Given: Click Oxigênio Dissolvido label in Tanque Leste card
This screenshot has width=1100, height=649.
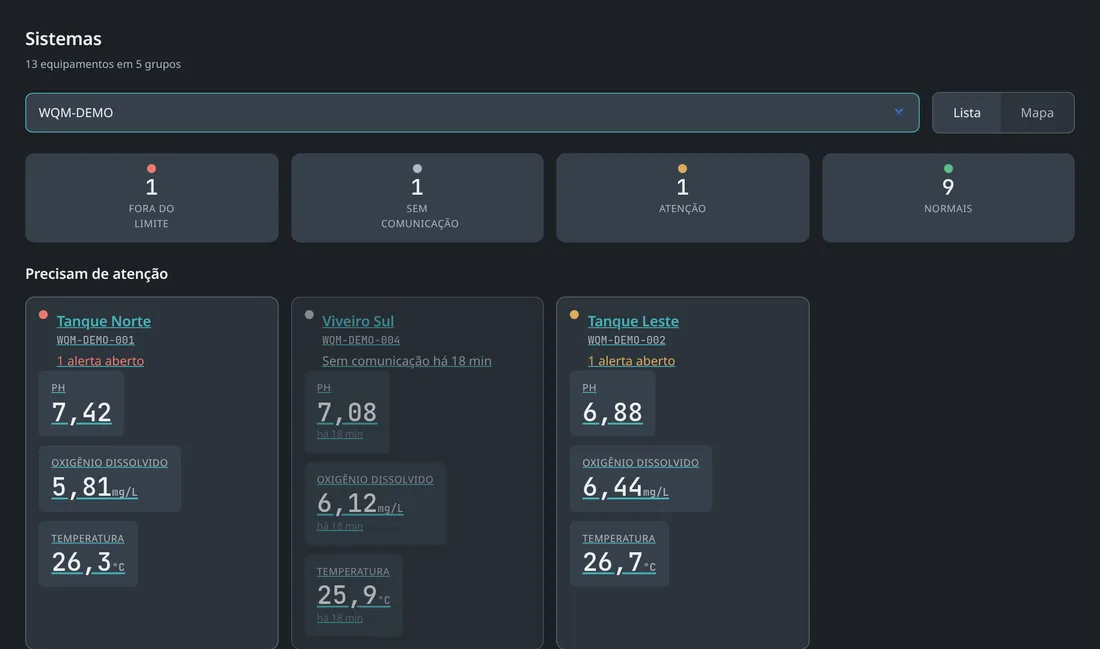Looking at the screenshot, I should click(640, 462).
